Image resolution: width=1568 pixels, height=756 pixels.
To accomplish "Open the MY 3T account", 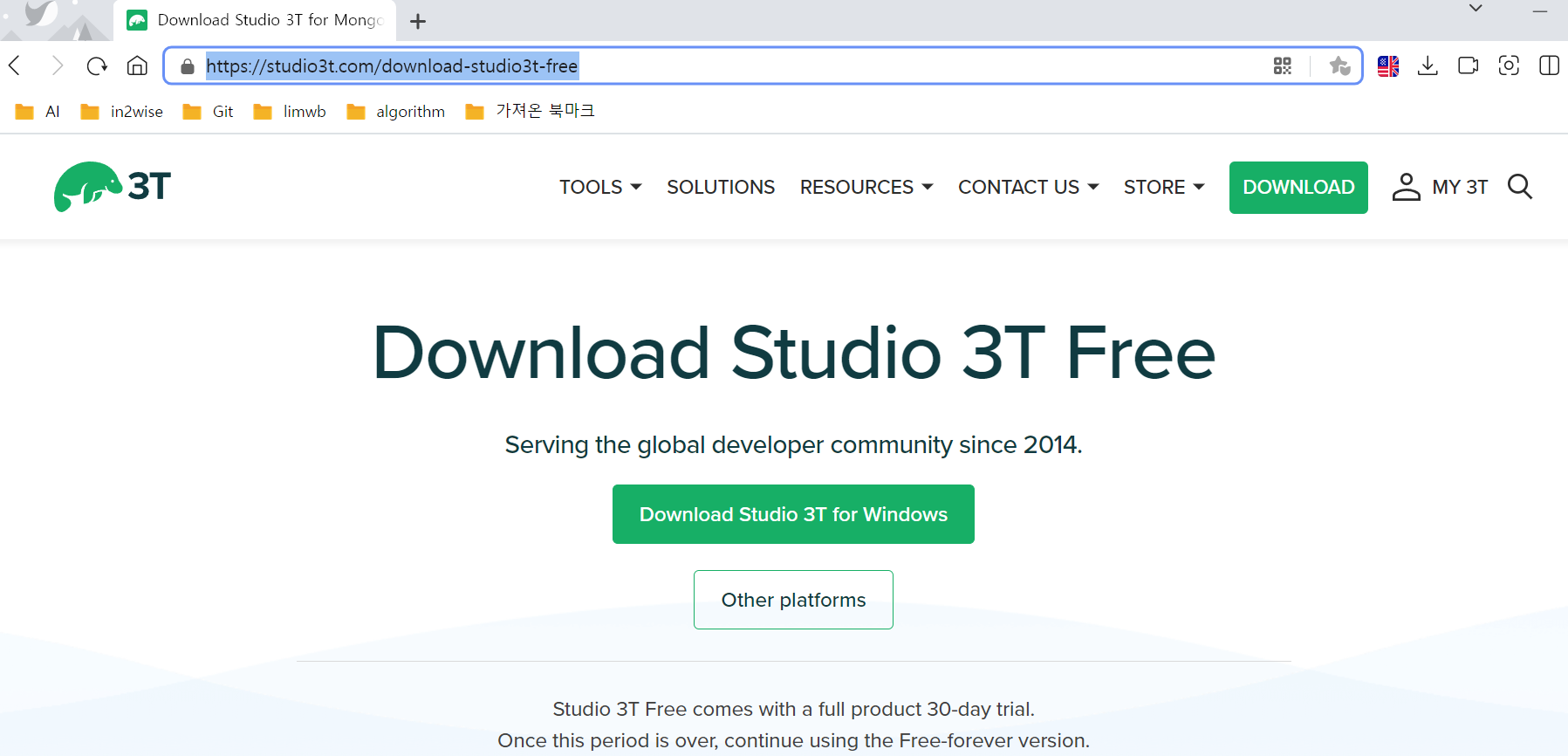I will 1440,187.
